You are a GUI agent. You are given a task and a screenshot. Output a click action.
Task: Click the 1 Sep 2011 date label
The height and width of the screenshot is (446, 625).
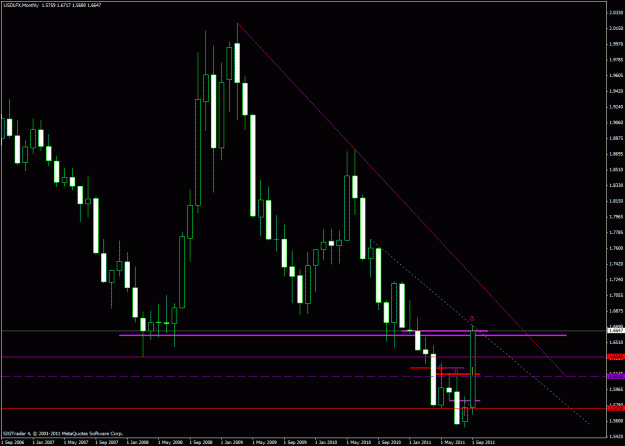click(x=482, y=442)
